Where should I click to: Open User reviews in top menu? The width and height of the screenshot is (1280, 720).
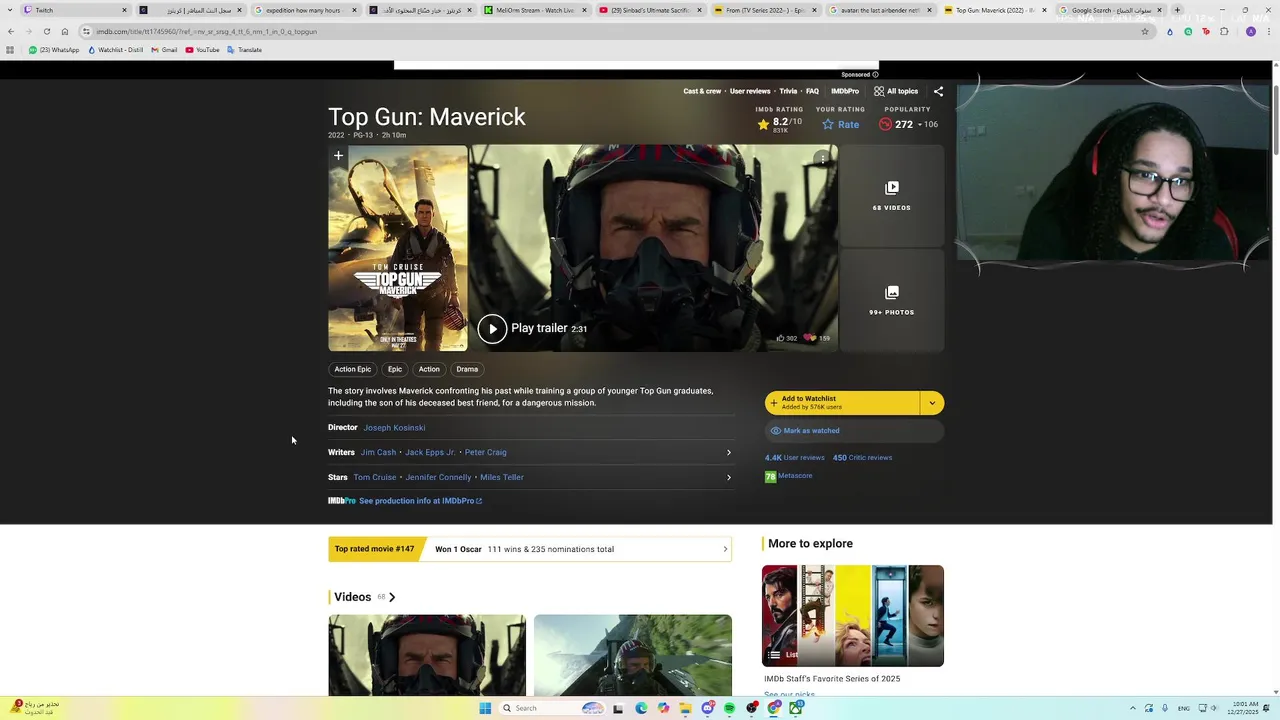750,91
